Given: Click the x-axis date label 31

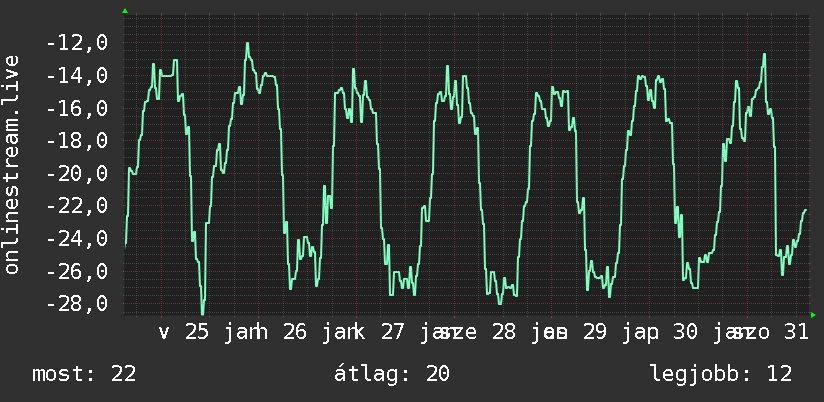Looking at the screenshot, I should tap(797, 333).
